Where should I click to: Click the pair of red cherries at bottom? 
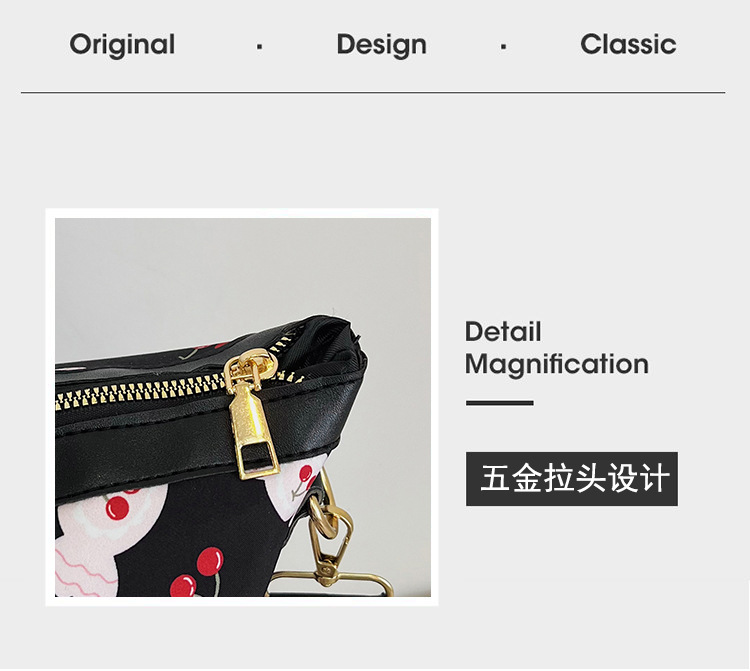[x=199, y=572]
